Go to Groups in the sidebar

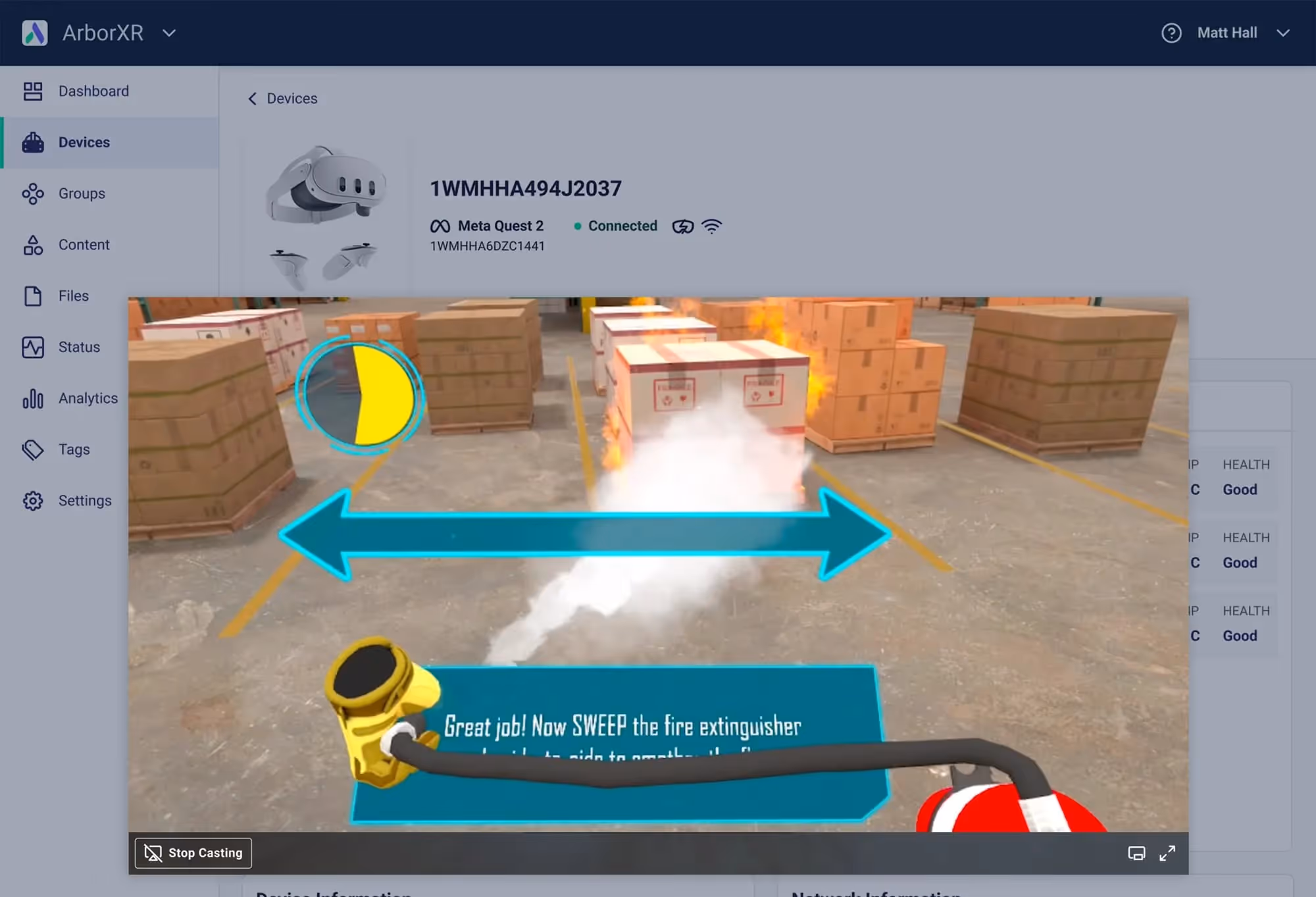point(109,193)
